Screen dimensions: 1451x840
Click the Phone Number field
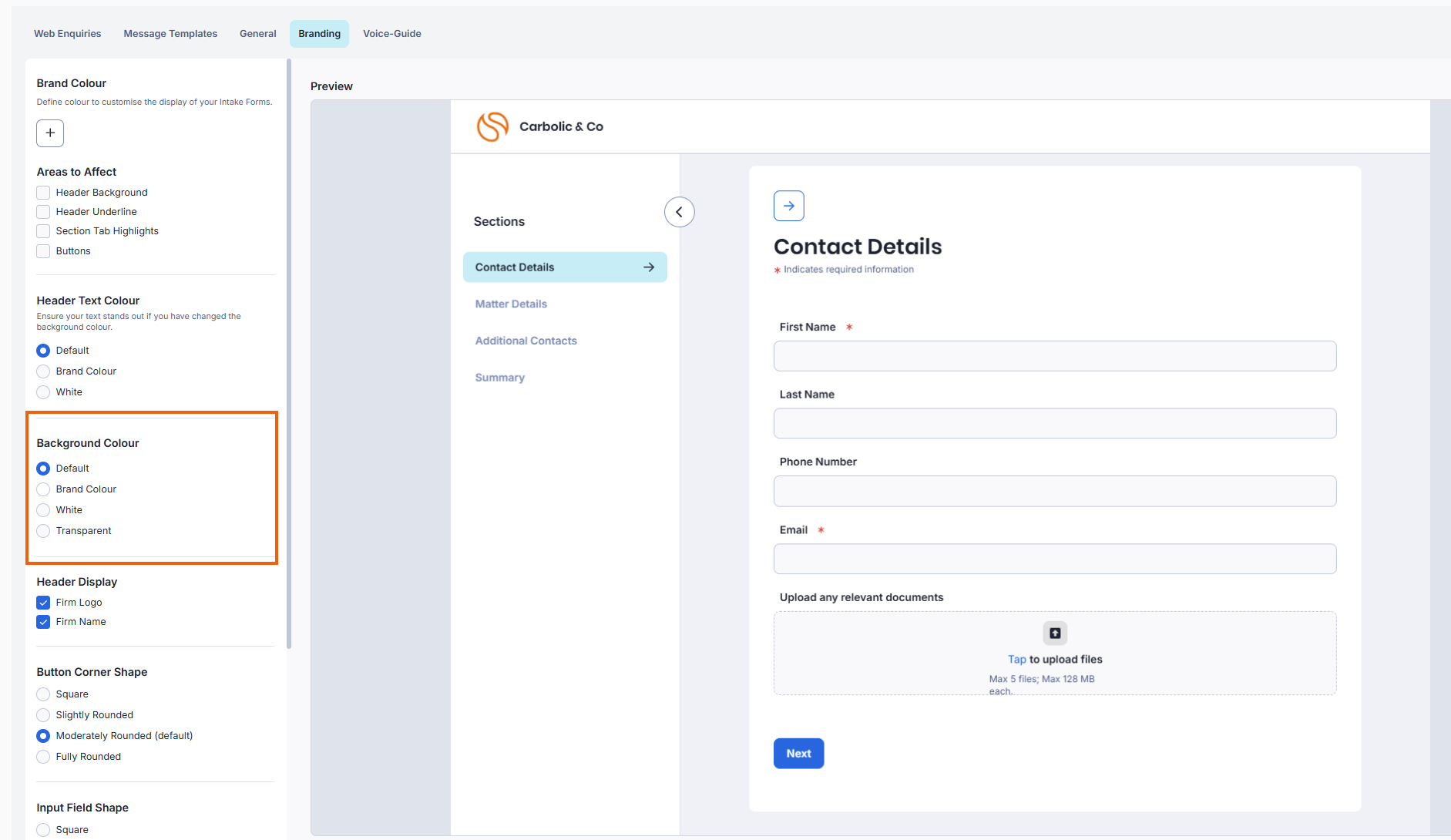[x=1055, y=491]
